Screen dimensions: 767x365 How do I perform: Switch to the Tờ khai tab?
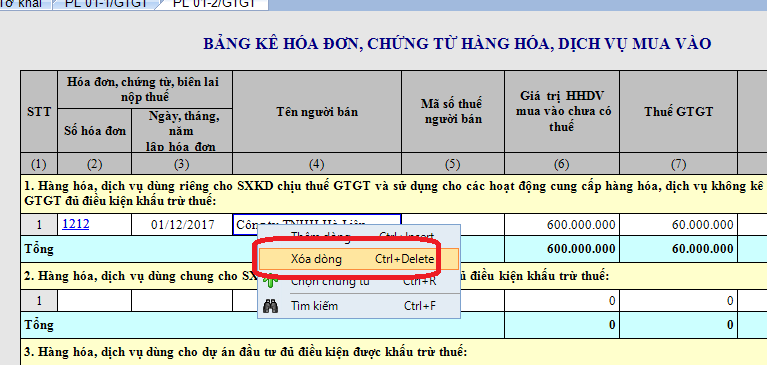(23, 4)
